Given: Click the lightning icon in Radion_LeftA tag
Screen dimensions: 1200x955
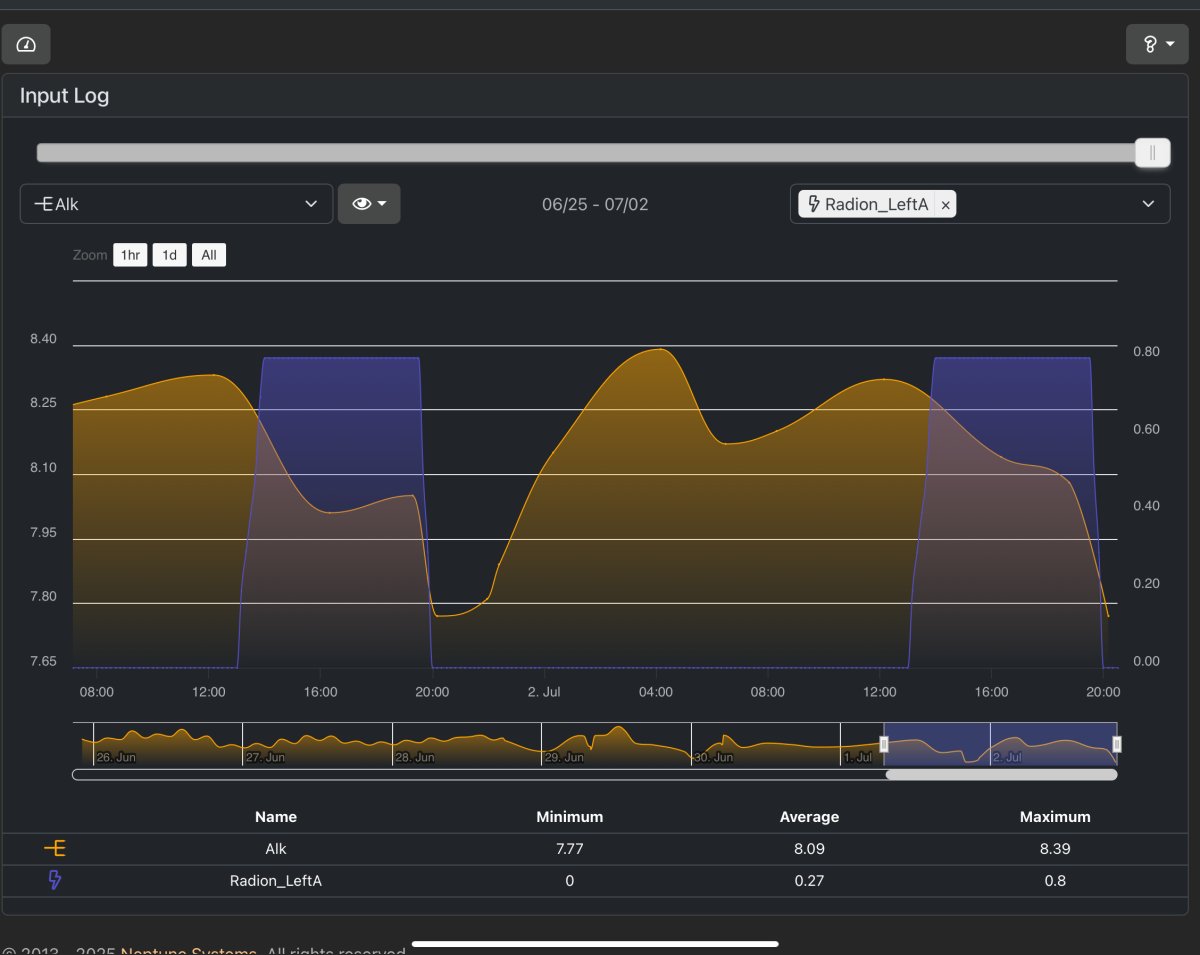Looking at the screenshot, I should tap(815, 204).
